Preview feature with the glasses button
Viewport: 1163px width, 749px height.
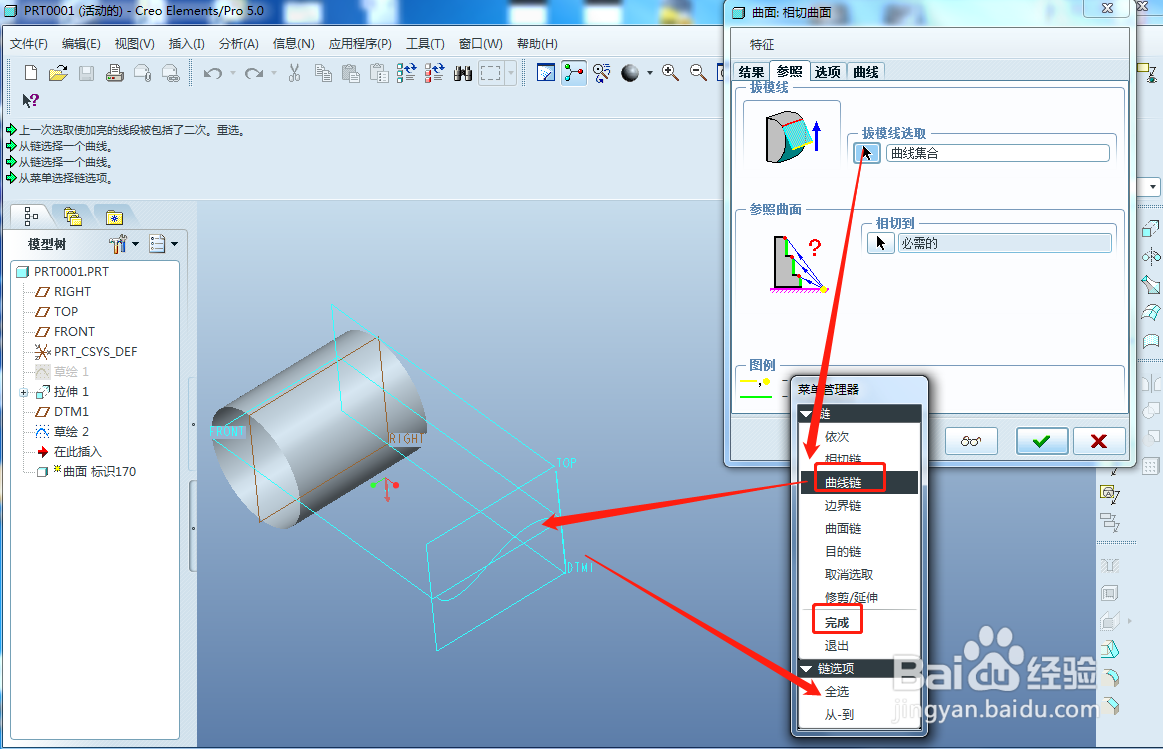click(971, 441)
